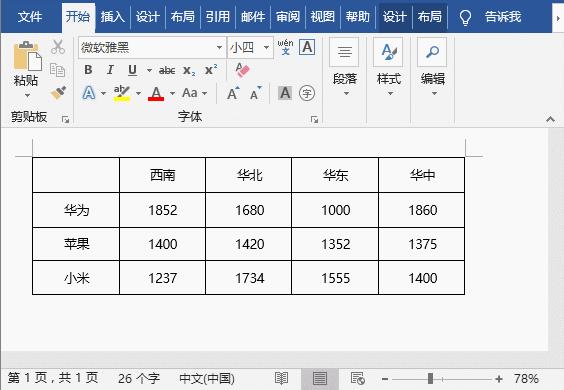
Task: Switch to Web Layout view icon
Action: point(358,378)
